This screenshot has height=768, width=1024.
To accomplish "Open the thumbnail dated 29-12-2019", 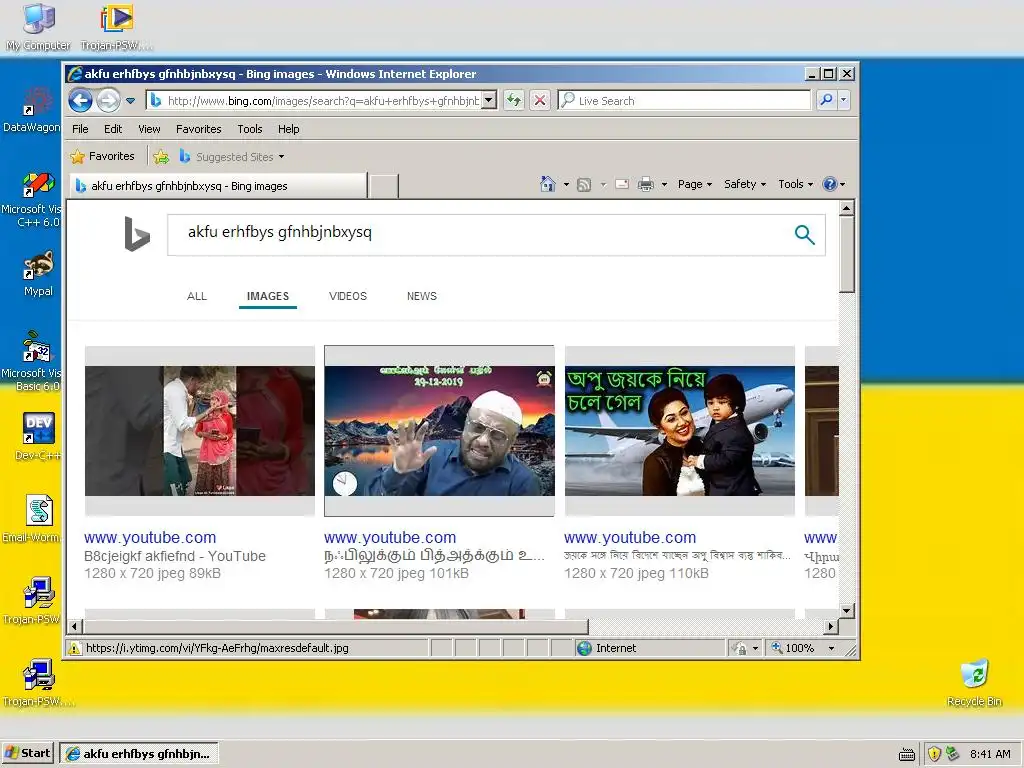I will pyautogui.click(x=440, y=431).
